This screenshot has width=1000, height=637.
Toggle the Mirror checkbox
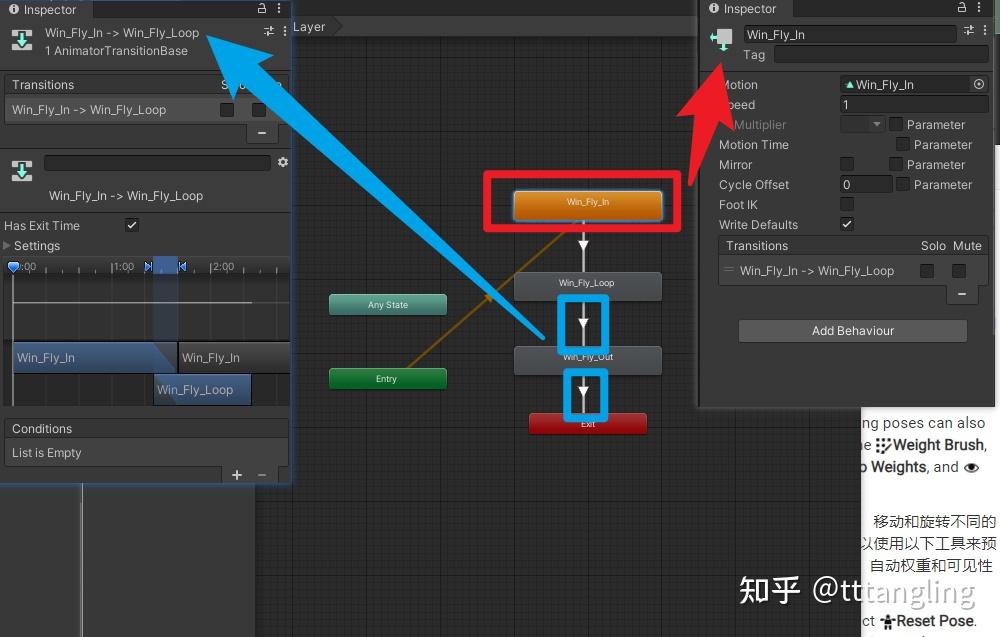(847, 164)
